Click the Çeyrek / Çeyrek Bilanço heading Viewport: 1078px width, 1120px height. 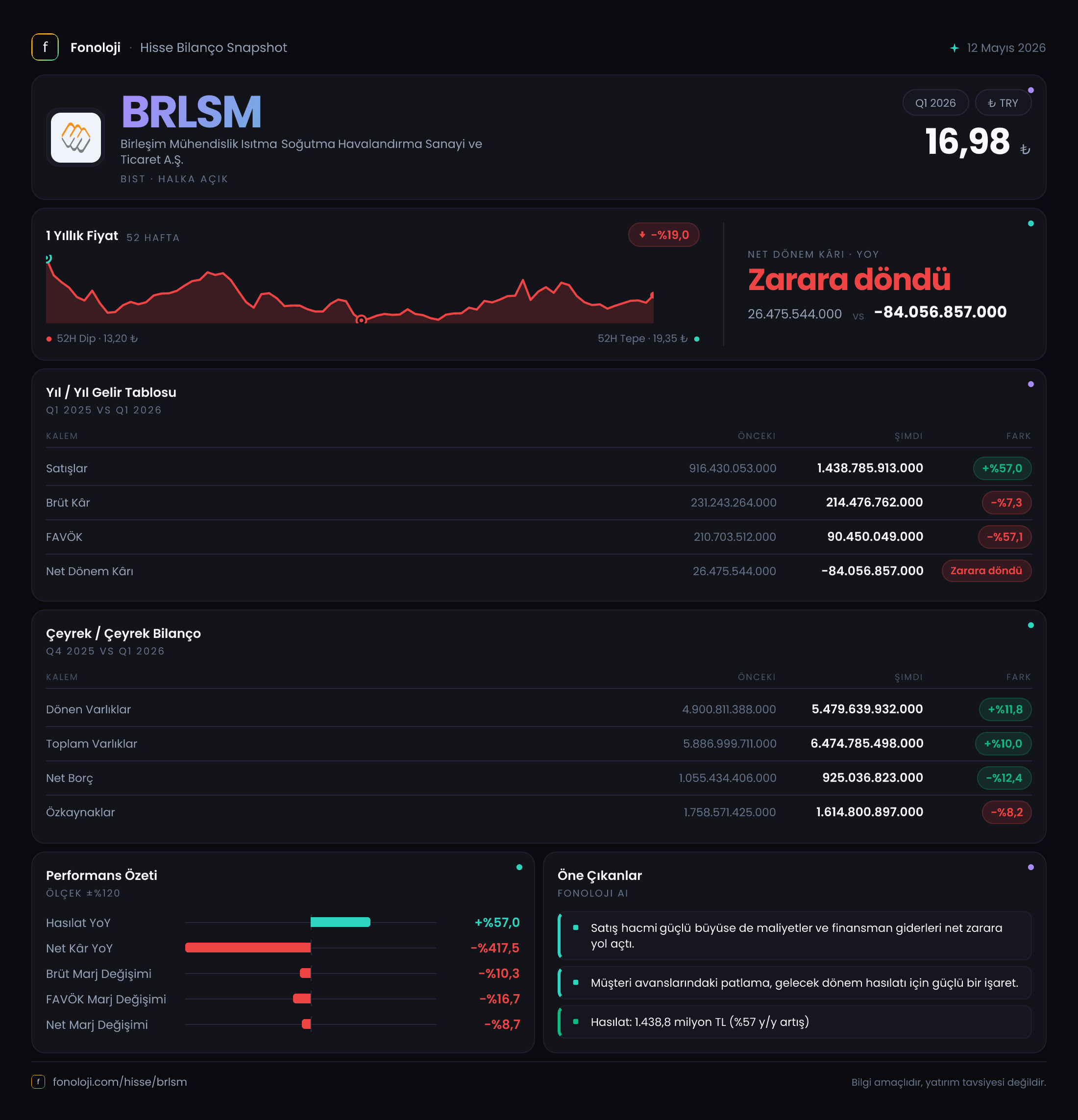tap(123, 633)
